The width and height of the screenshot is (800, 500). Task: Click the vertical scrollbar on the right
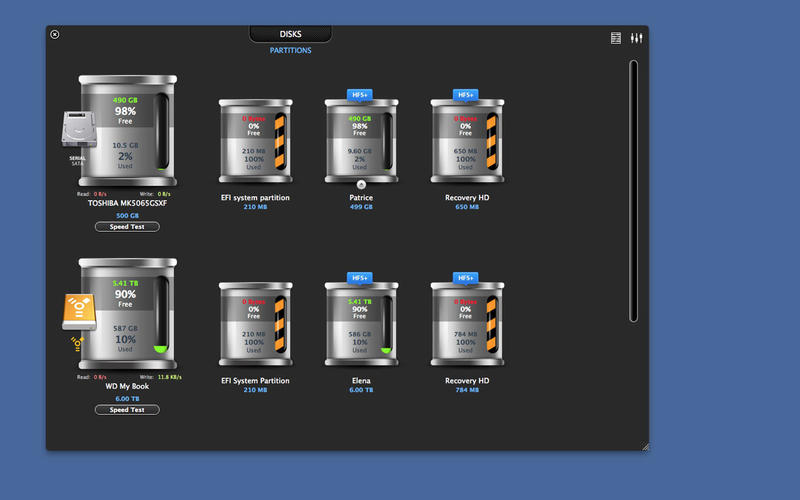pos(633,190)
